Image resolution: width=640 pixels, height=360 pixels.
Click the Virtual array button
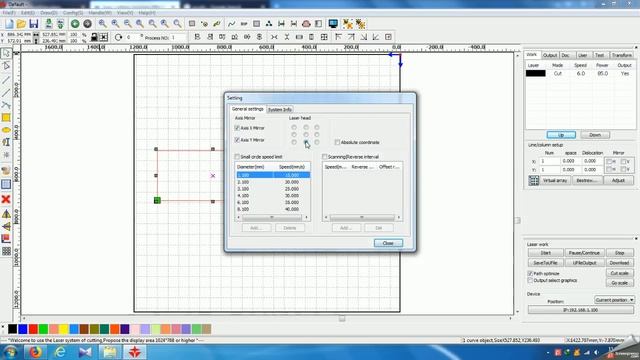point(555,180)
